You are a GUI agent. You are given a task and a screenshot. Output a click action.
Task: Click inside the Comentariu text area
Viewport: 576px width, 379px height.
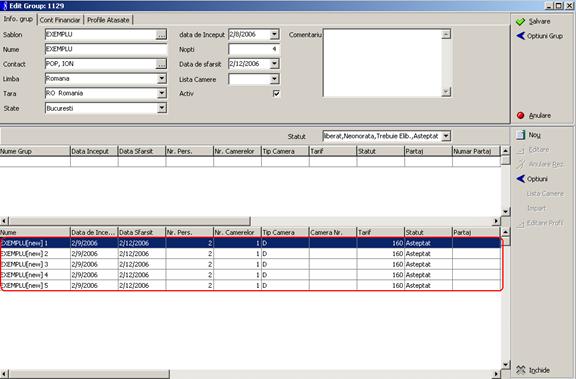(382, 63)
